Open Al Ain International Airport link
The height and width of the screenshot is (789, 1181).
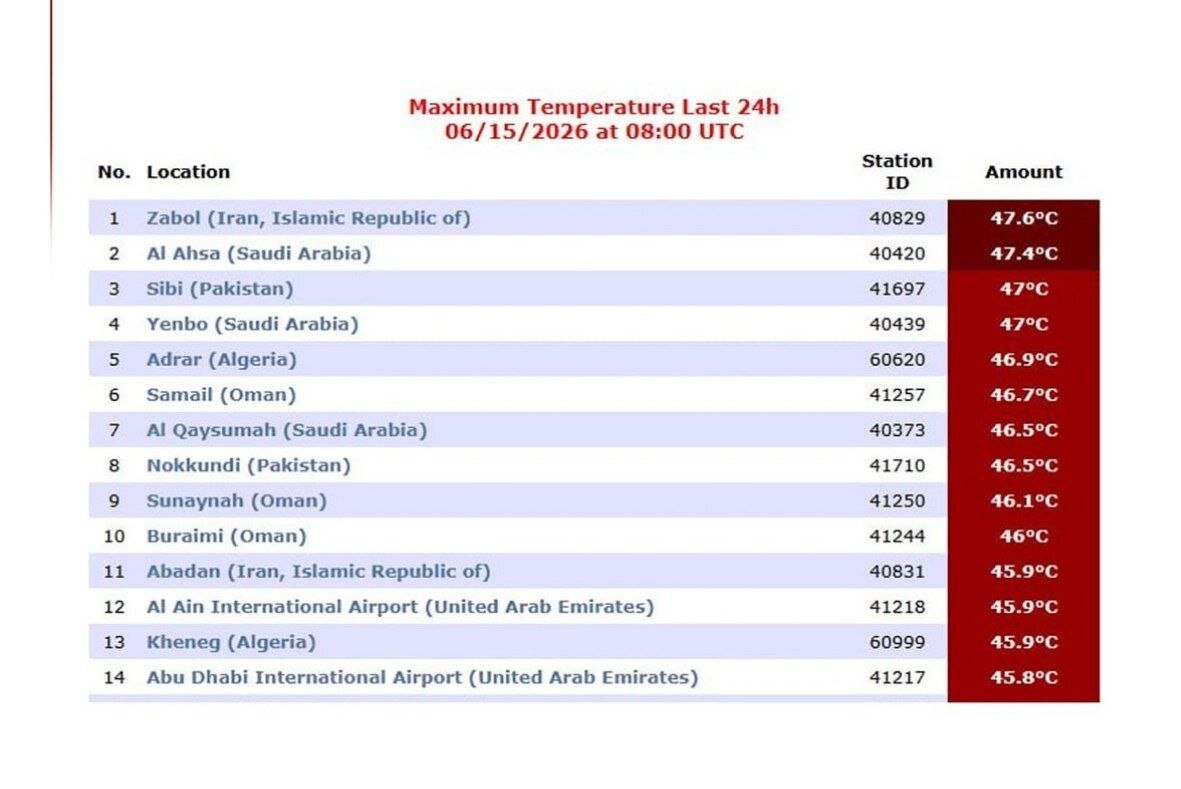click(x=400, y=608)
